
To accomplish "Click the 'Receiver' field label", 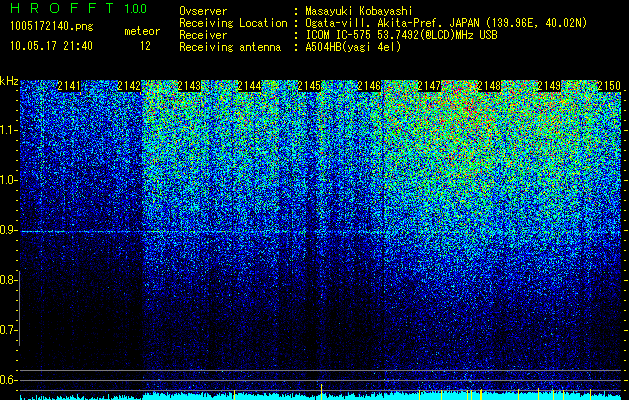I will (x=203, y=35).
